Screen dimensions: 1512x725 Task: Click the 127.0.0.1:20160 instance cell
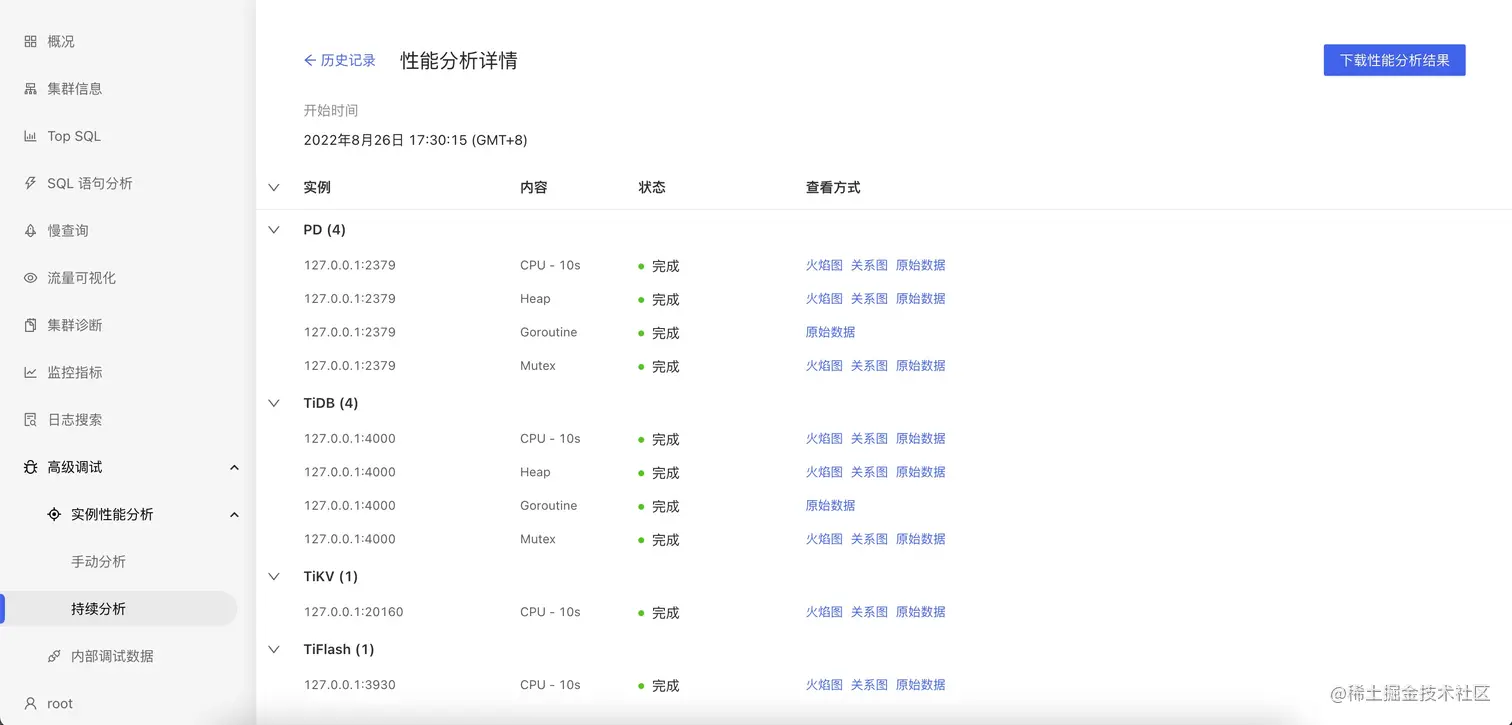pyautogui.click(x=353, y=612)
